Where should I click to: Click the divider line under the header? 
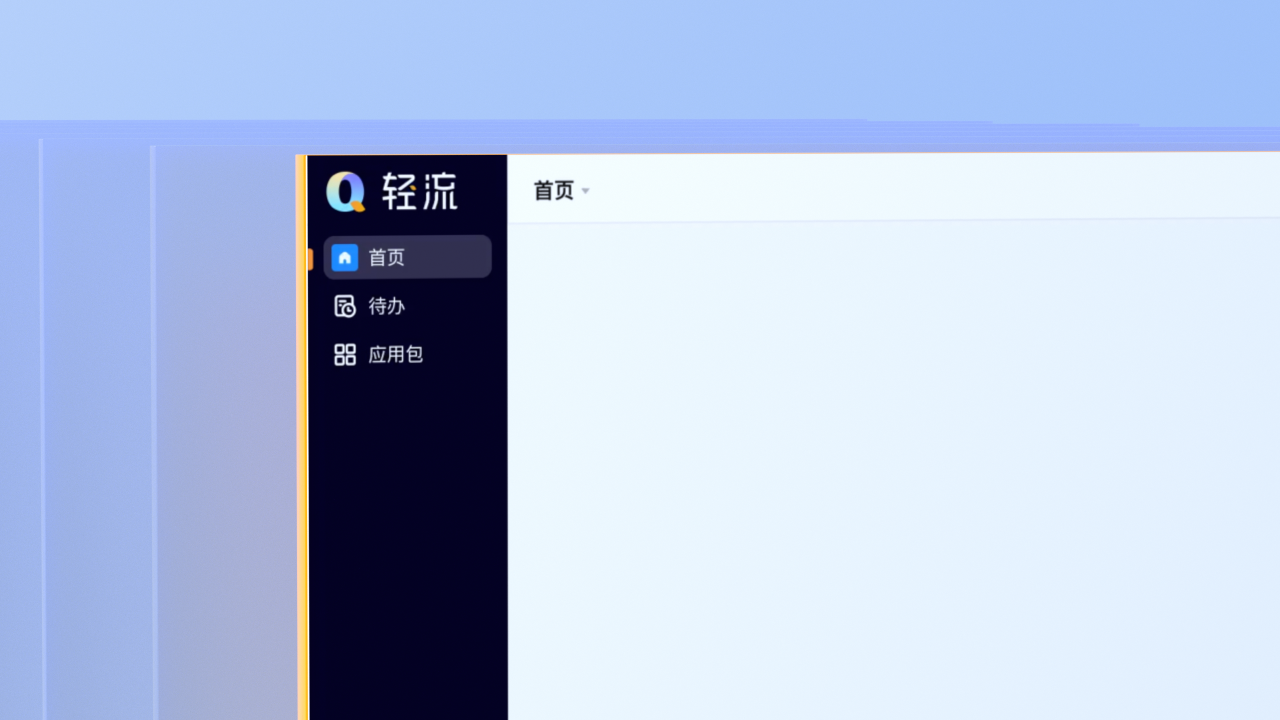click(x=890, y=221)
